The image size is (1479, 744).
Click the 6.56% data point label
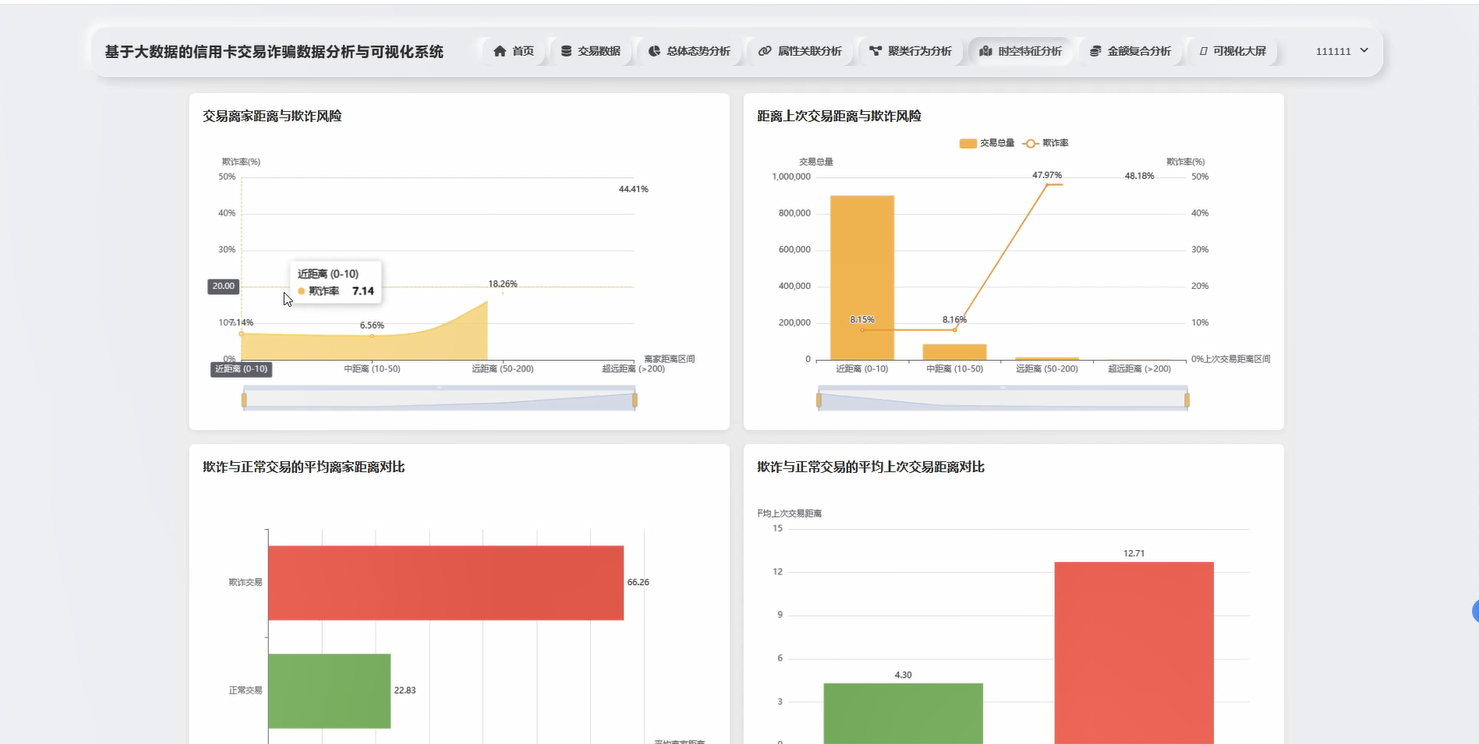[372, 325]
